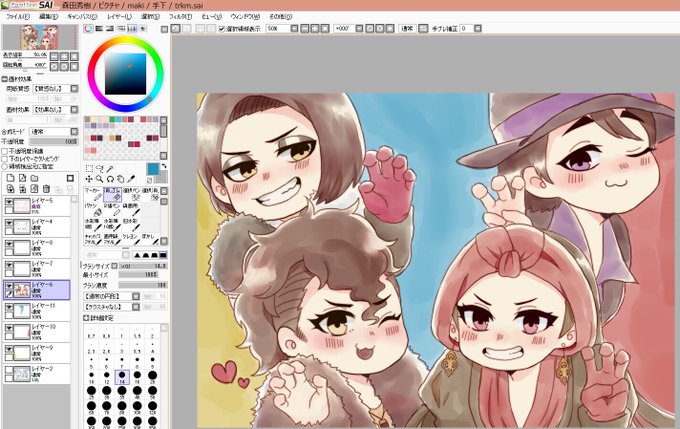680x429 pixels.
Task: Select the eyedropper color picker tool
Action: 131,179
